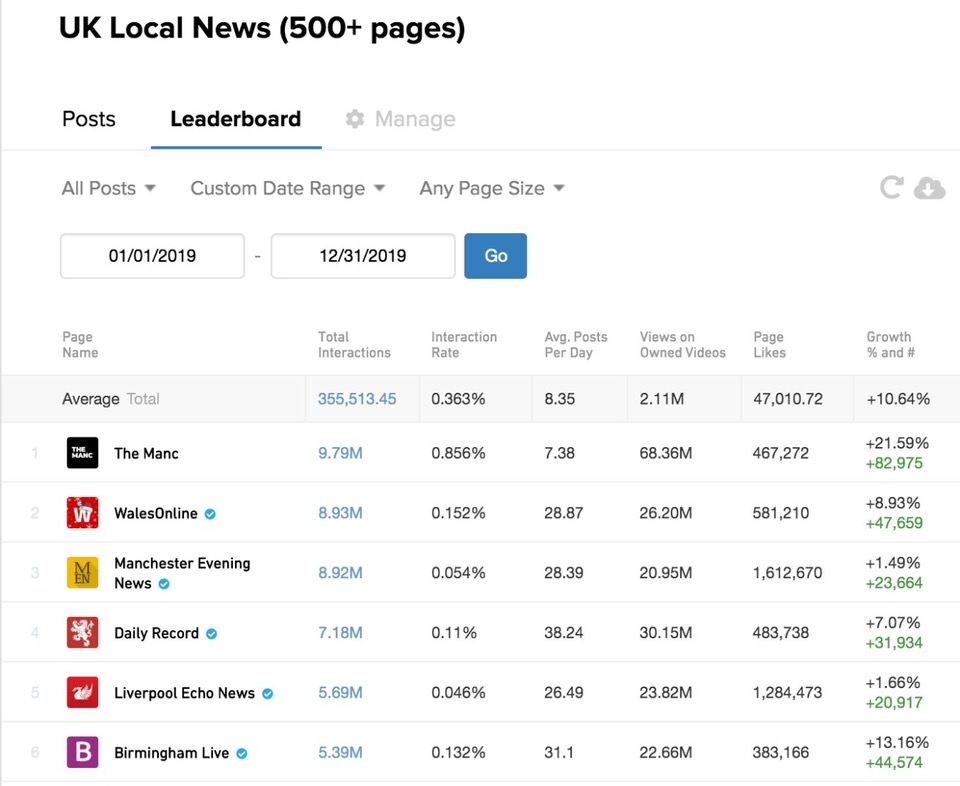Screen dimensions: 960x786
Task: Click the refresh leaderboard icon
Action: coord(891,187)
